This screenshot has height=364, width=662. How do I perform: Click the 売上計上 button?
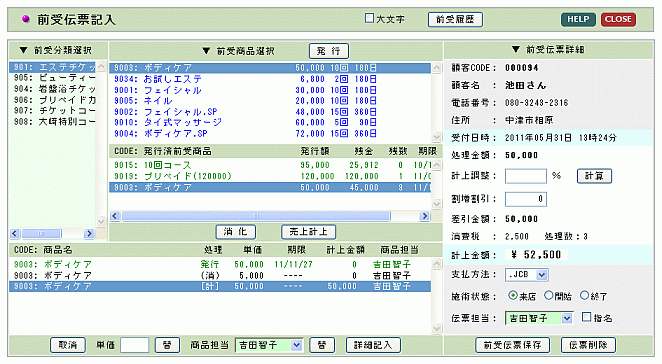click(308, 232)
